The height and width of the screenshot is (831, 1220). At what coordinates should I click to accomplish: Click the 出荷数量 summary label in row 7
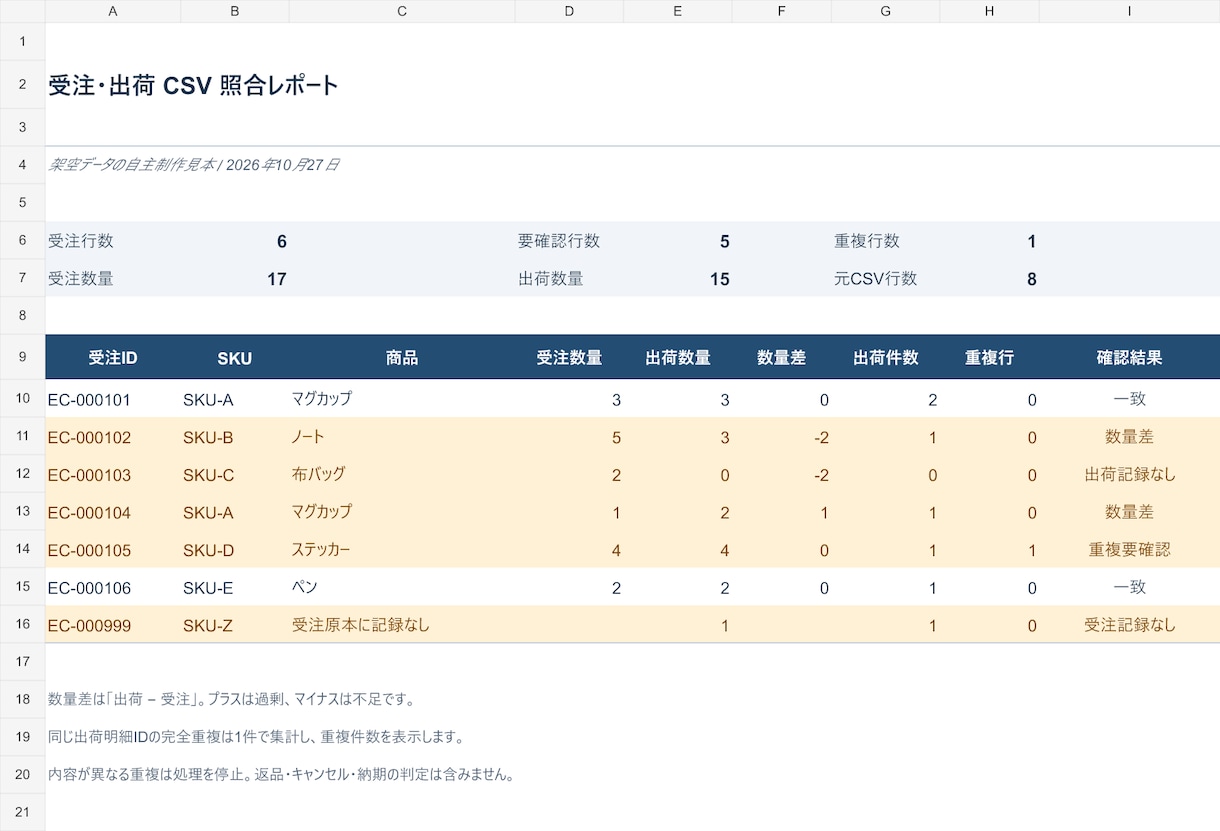(551, 279)
